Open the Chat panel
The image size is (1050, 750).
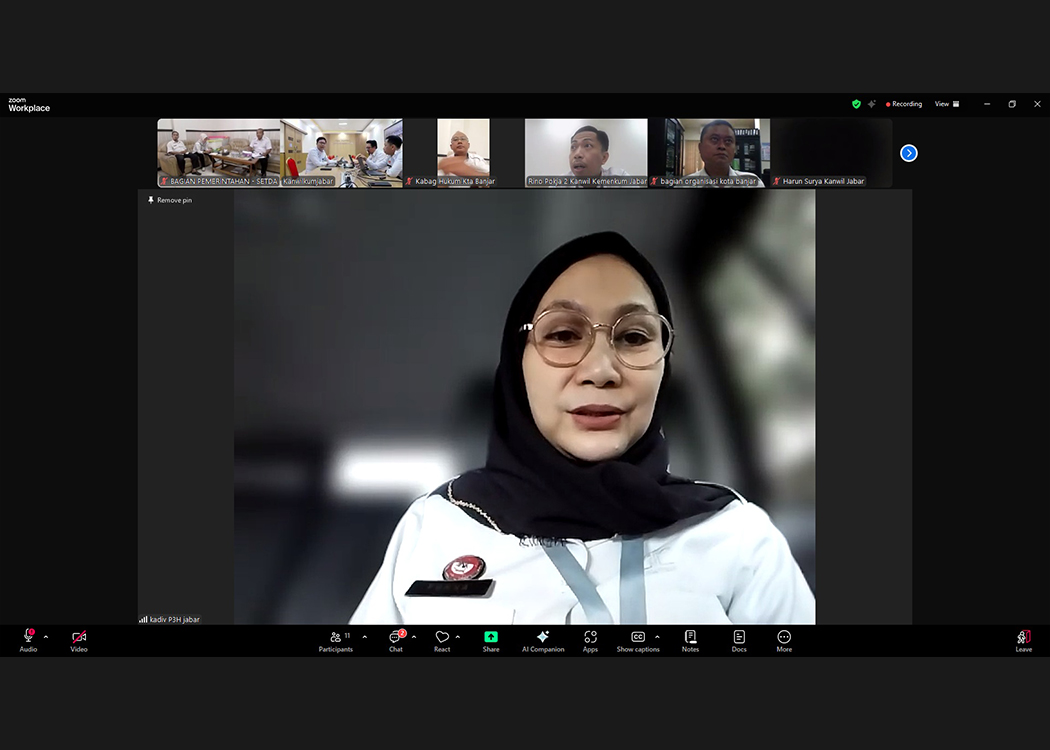[396, 638]
